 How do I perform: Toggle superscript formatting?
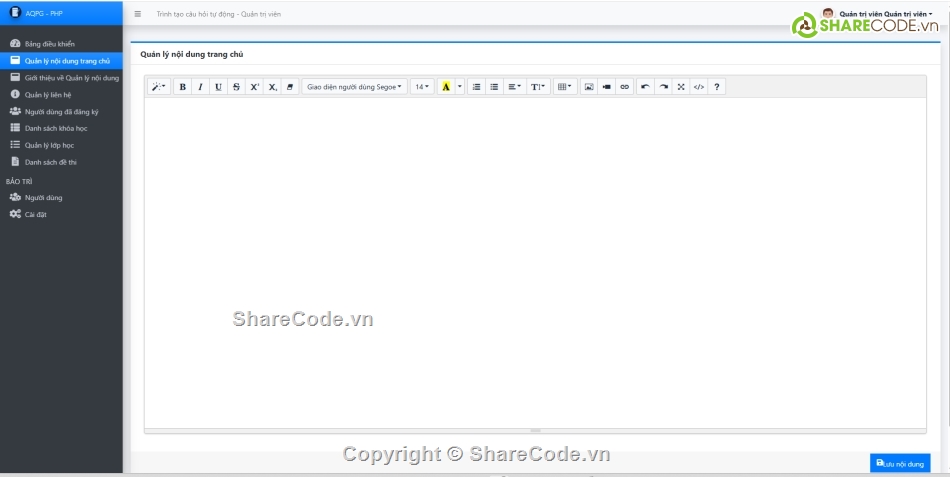pos(254,87)
